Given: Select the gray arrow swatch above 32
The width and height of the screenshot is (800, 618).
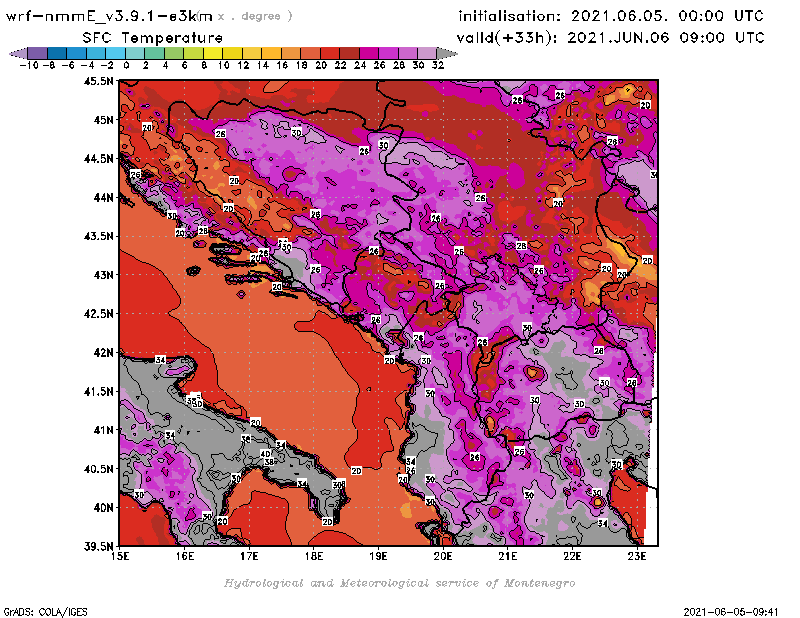Looking at the screenshot, I should [447, 54].
